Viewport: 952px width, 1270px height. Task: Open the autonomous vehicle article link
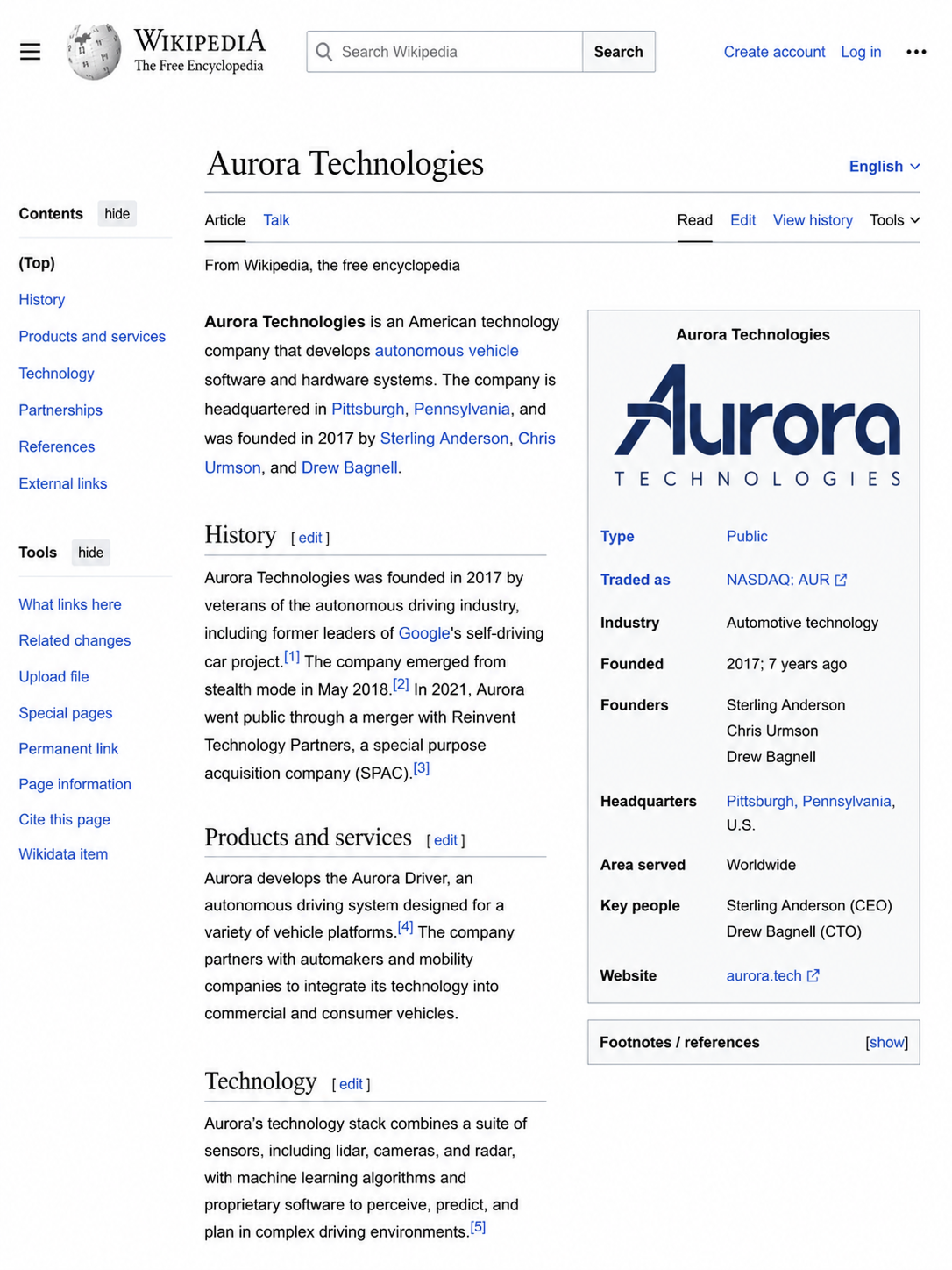coord(447,351)
